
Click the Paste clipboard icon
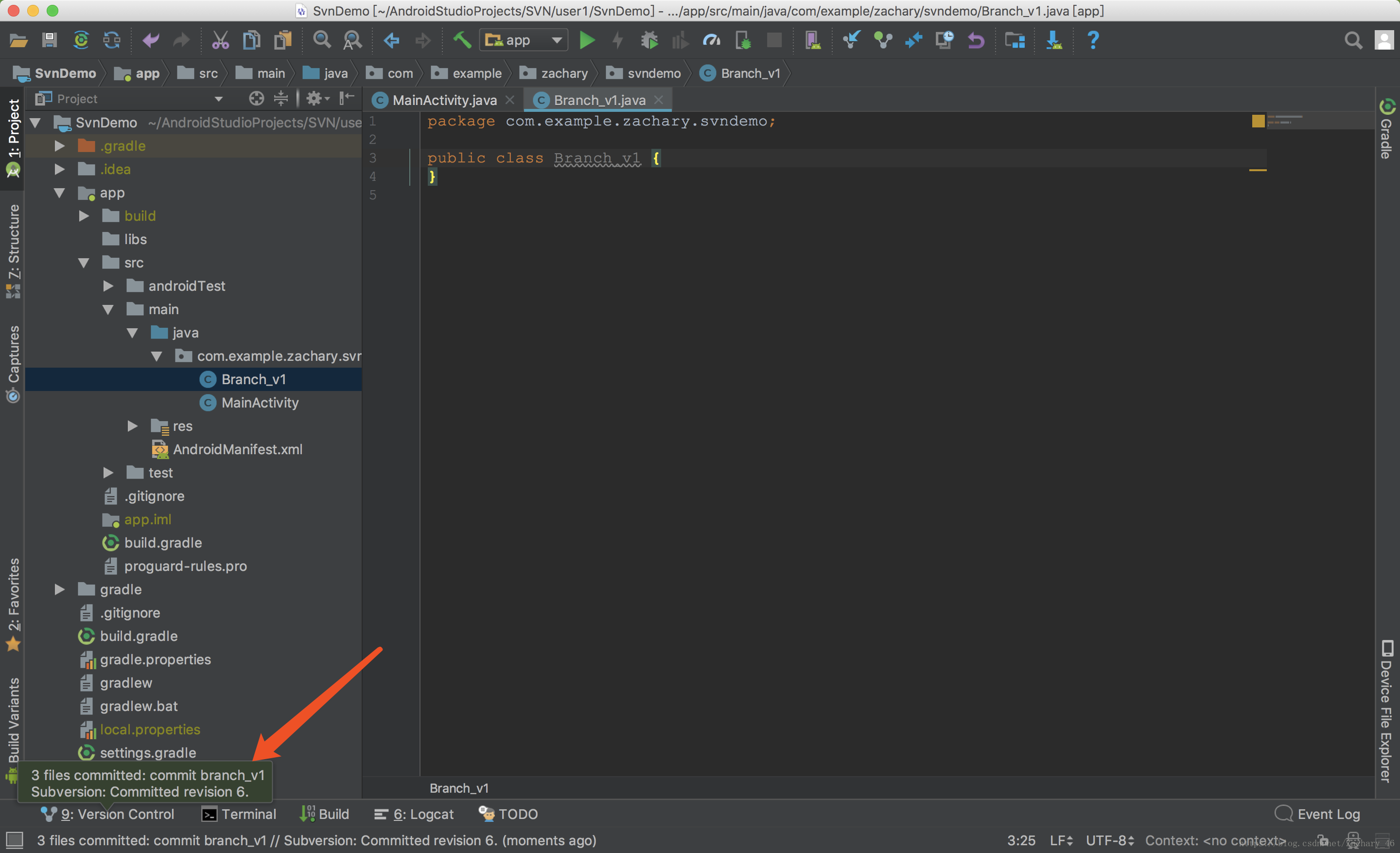pyautogui.click(x=283, y=40)
